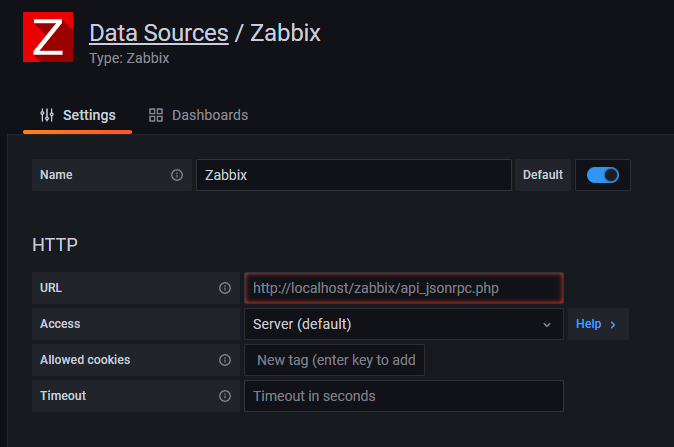Click the info icon beside Timeout
This screenshot has height=447, width=674.
[225, 396]
